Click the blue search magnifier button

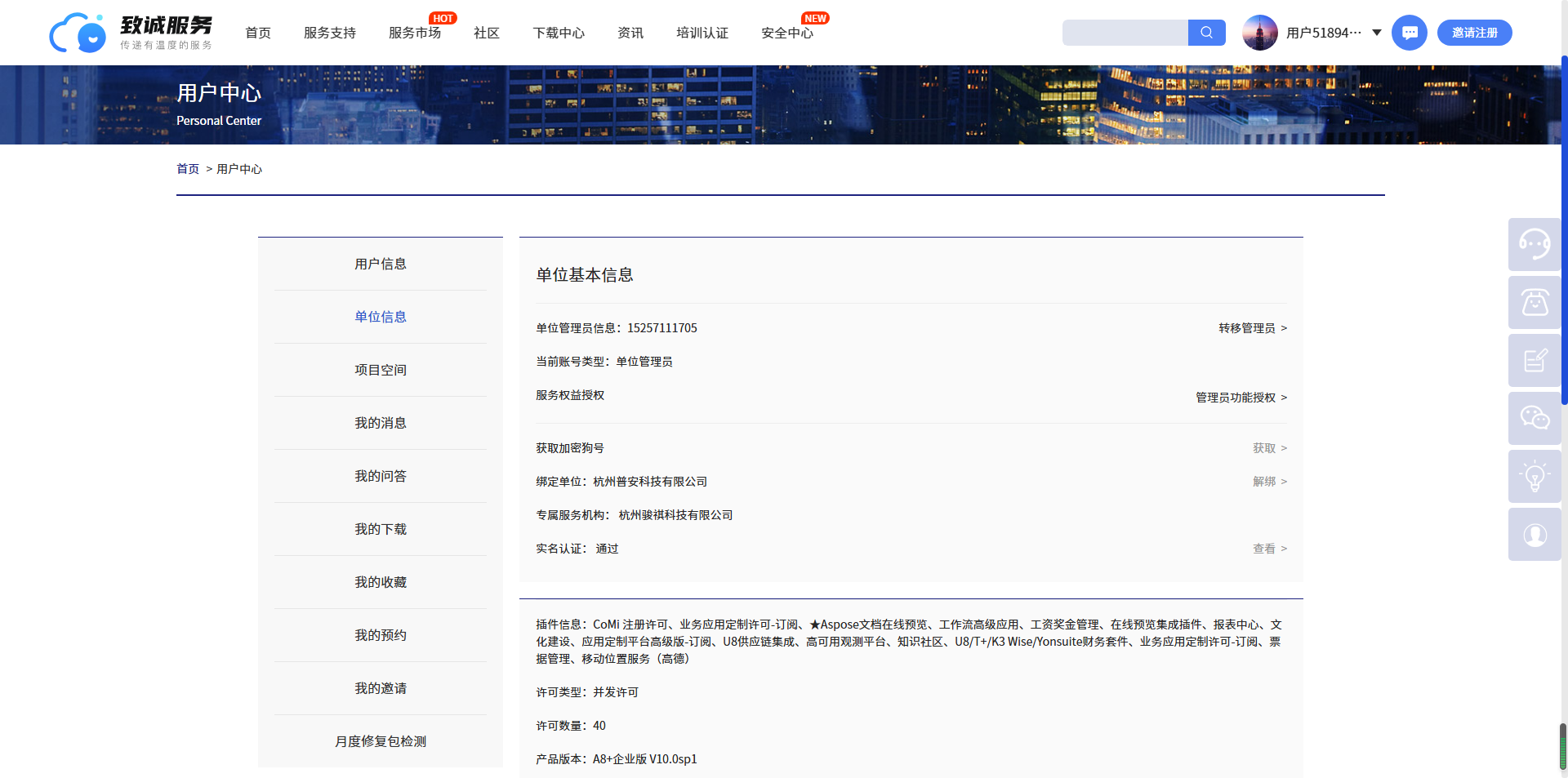tap(1207, 33)
